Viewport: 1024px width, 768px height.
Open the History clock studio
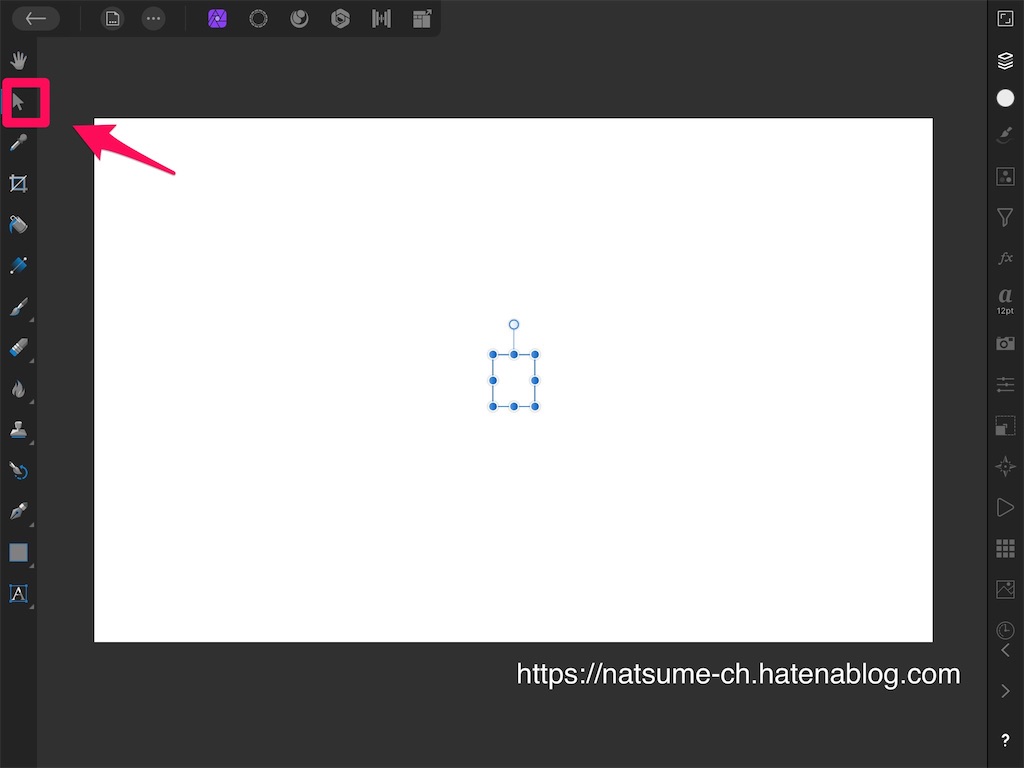coord(1005,630)
